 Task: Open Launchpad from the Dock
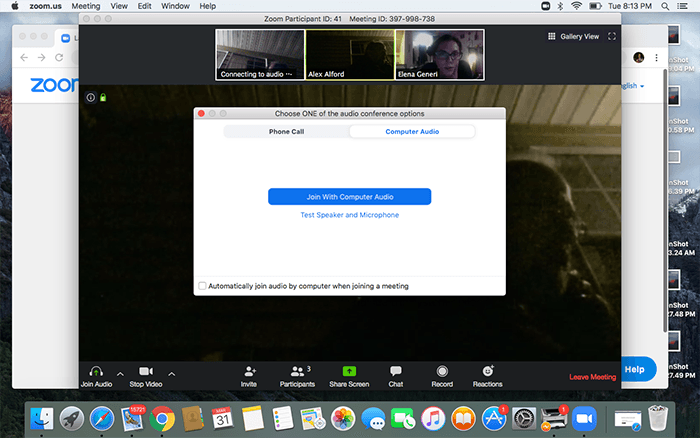pyautogui.click(x=72, y=419)
